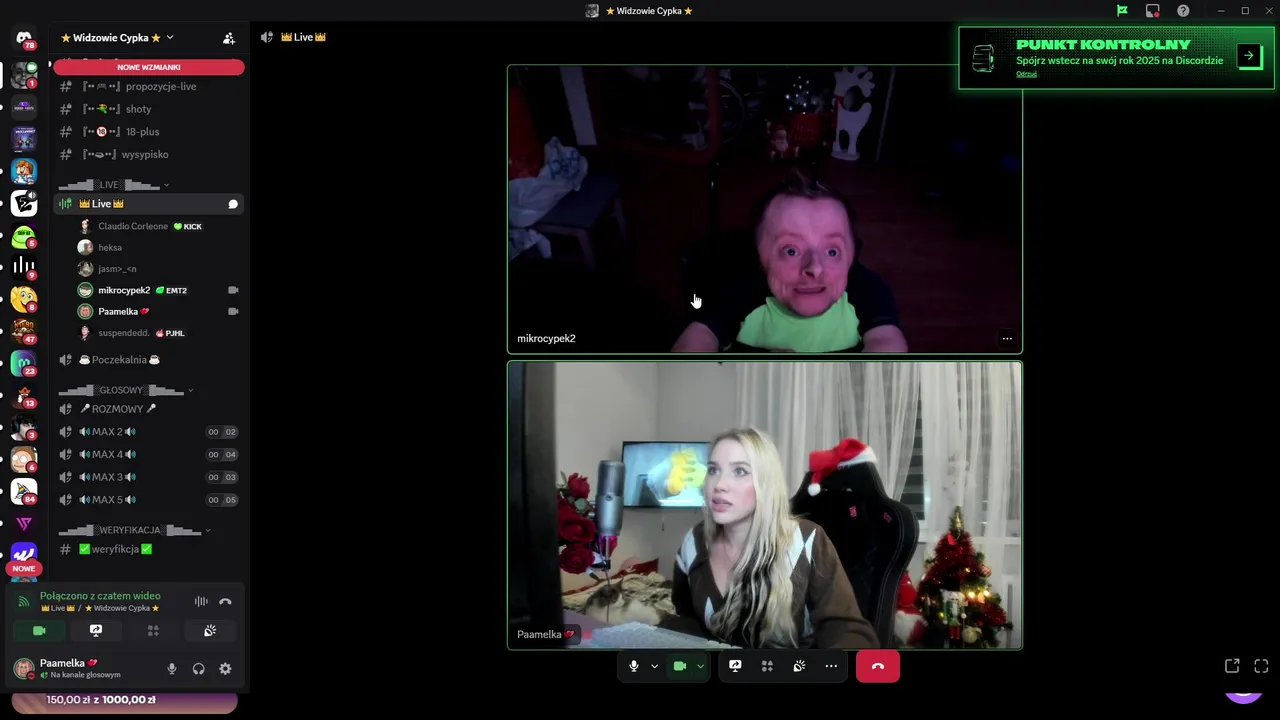Open the Checkpoint flag icon in title bar
Viewport: 1280px width, 720px height.
[1122, 11]
